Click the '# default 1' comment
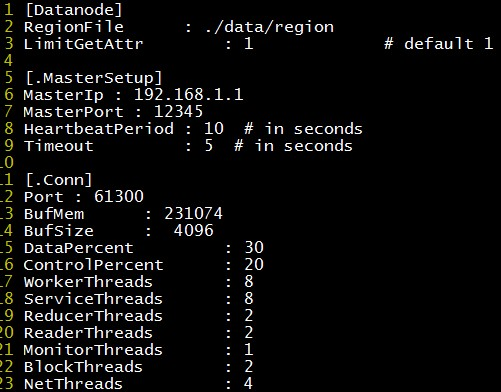 [x=438, y=44]
